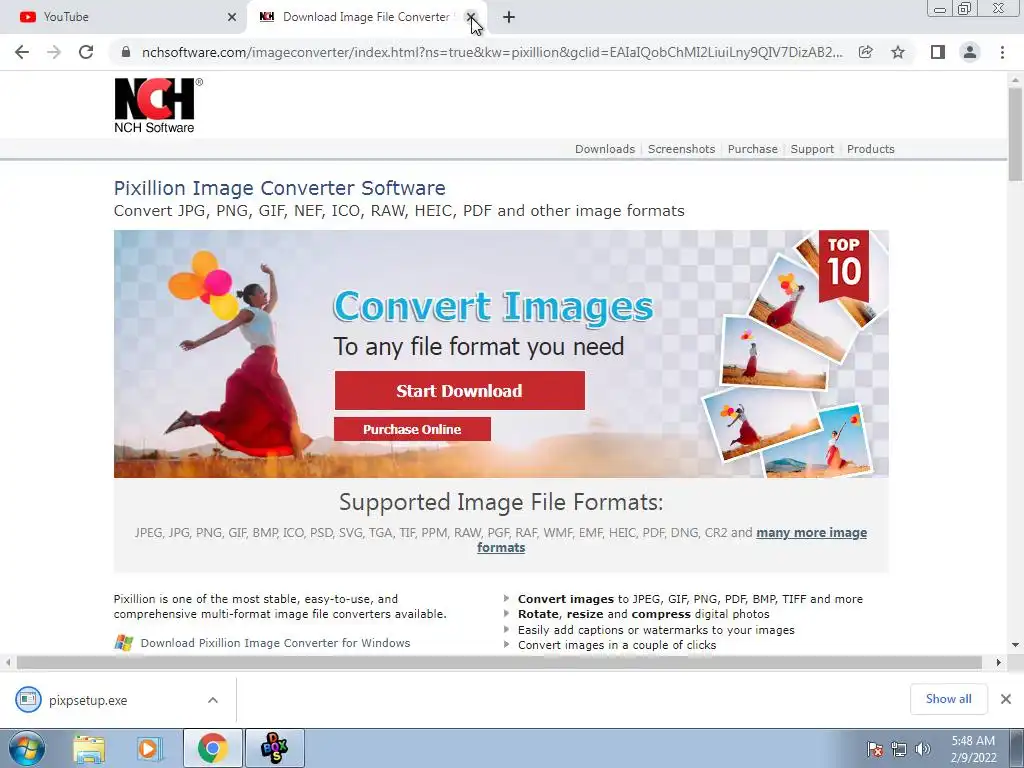Click the Convert images in a couple of clicks bullet
This screenshot has height=768, width=1024.
coord(617,645)
